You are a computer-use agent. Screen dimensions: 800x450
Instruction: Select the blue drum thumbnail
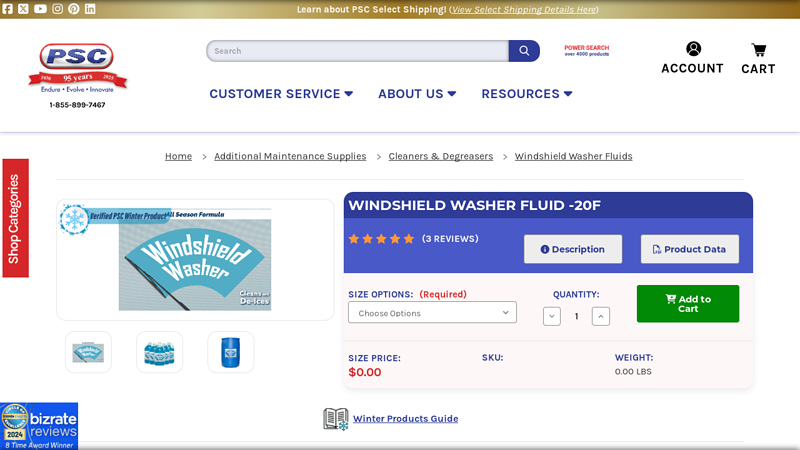coord(231,352)
